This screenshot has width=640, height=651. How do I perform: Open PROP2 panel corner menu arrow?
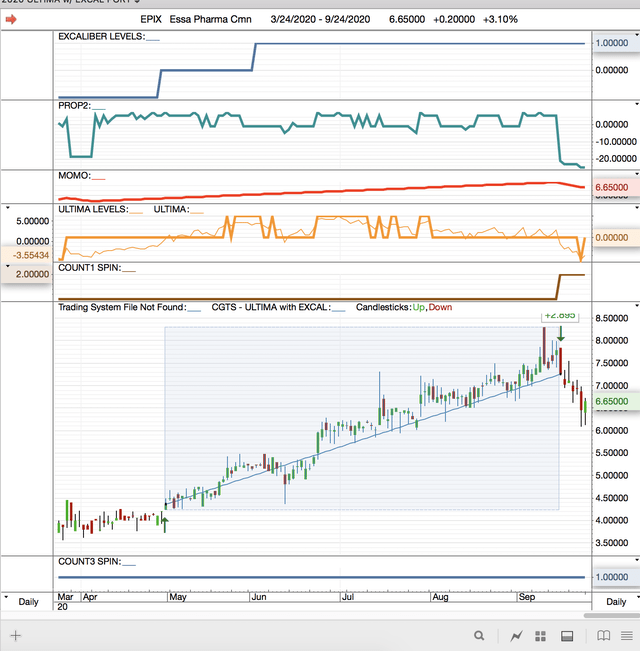tap(637, 104)
